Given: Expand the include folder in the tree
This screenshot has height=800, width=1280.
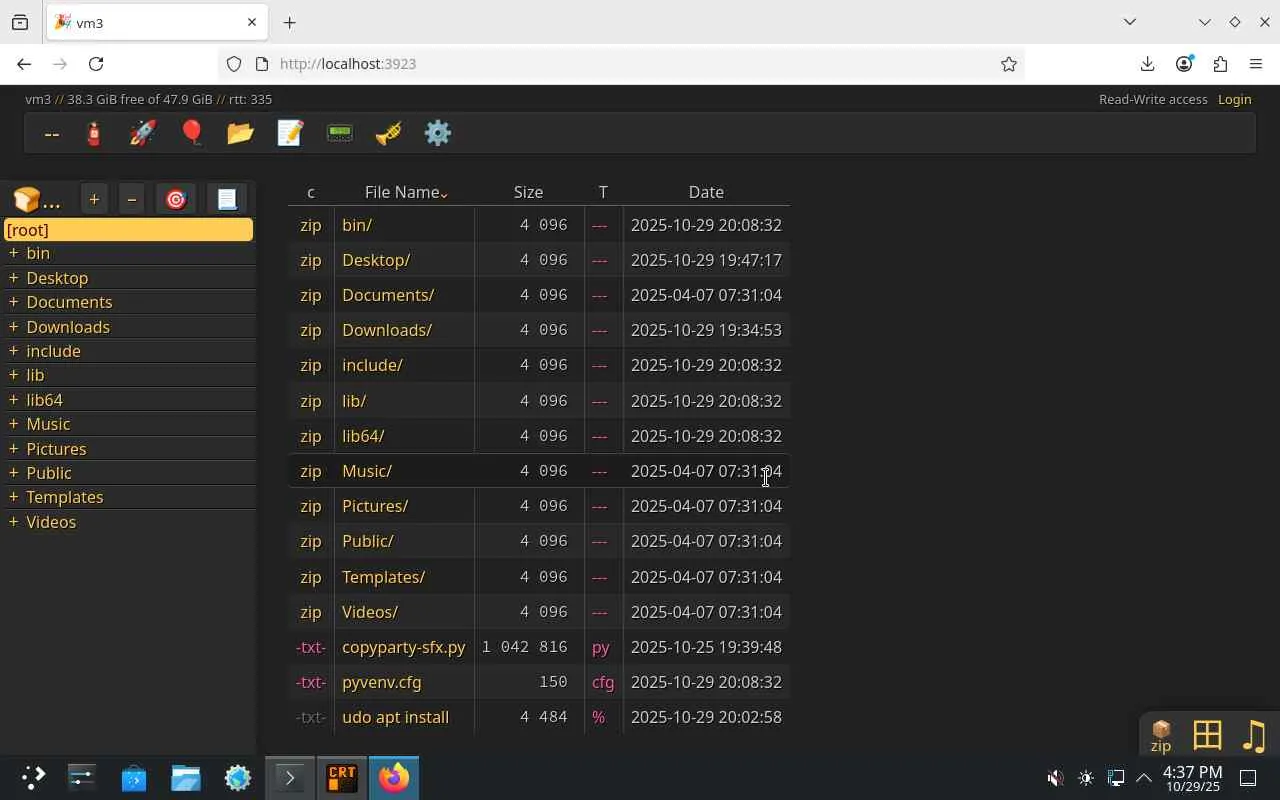Looking at the screenshot, I should [x=13, y=351].
